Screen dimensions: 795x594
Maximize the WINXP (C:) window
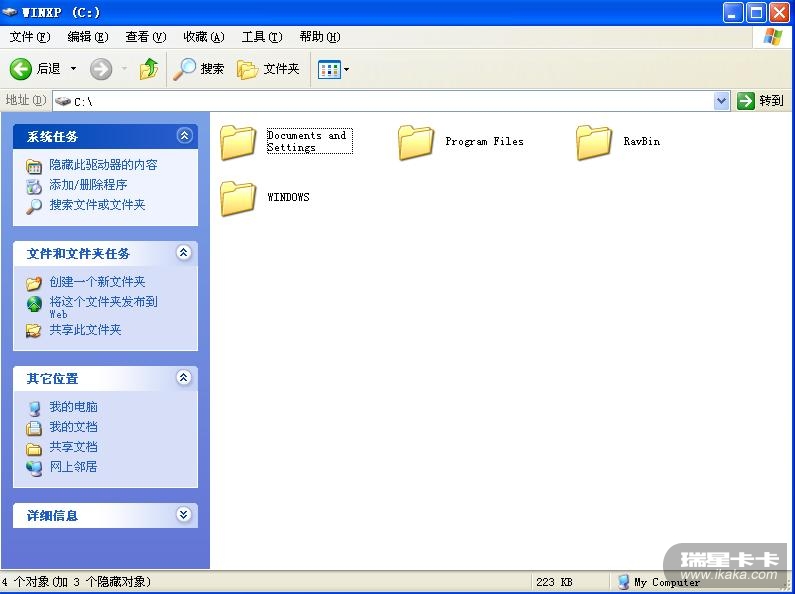[x=756, y=13]
